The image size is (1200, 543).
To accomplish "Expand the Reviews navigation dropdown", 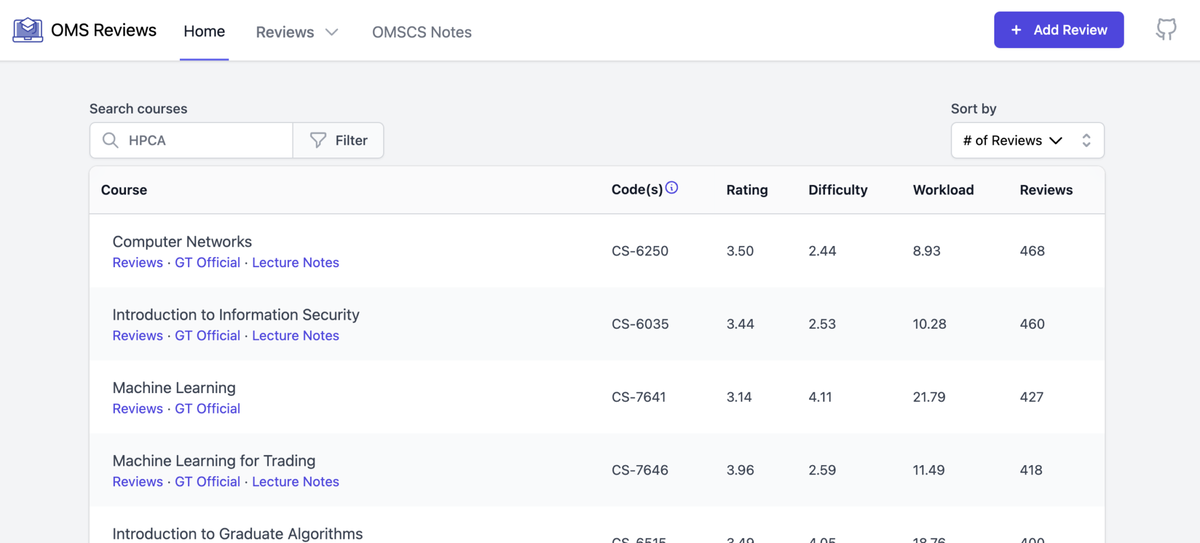I will tap(297, 32).
